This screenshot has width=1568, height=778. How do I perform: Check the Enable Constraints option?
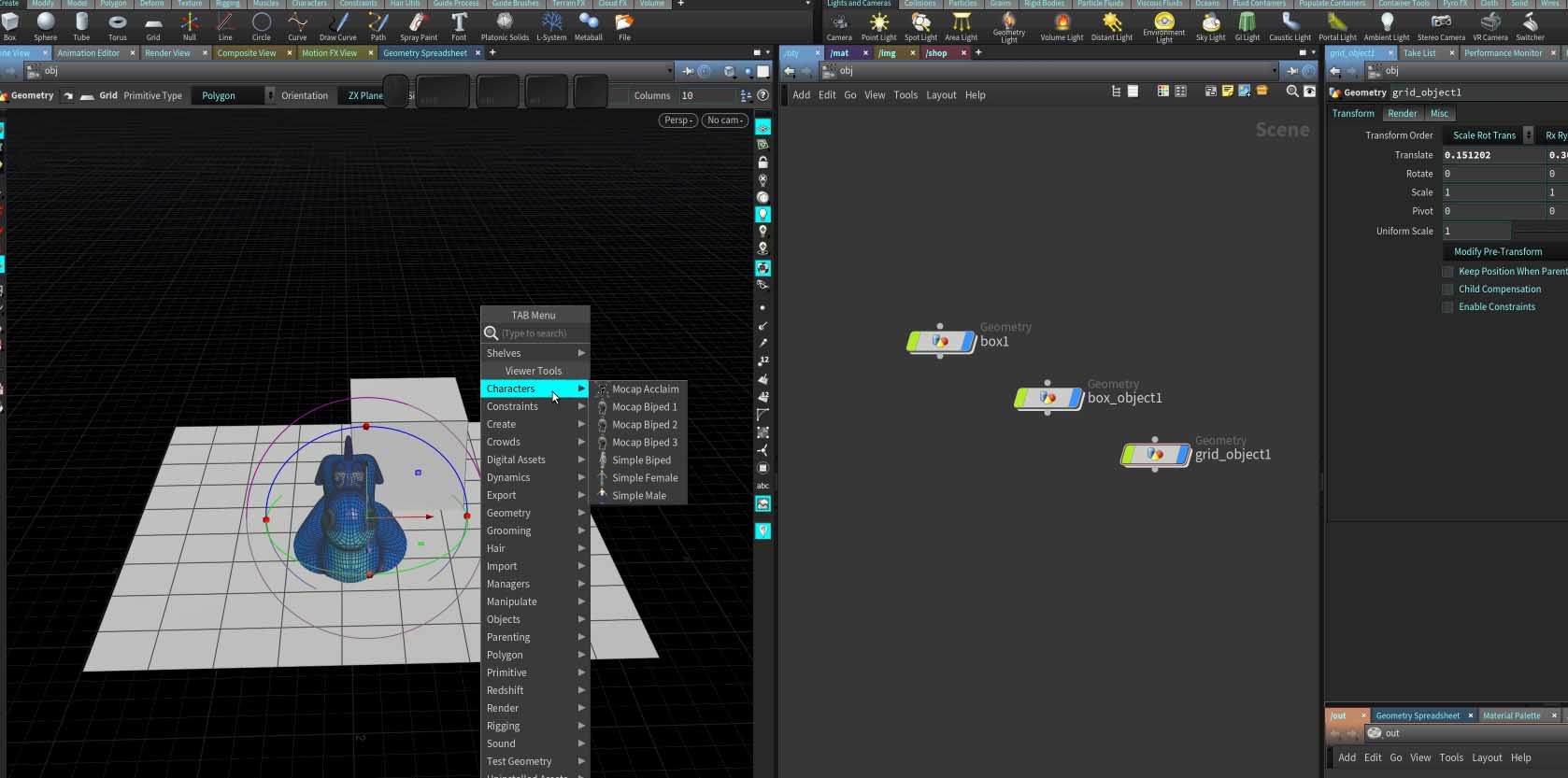click(1447, 307)
